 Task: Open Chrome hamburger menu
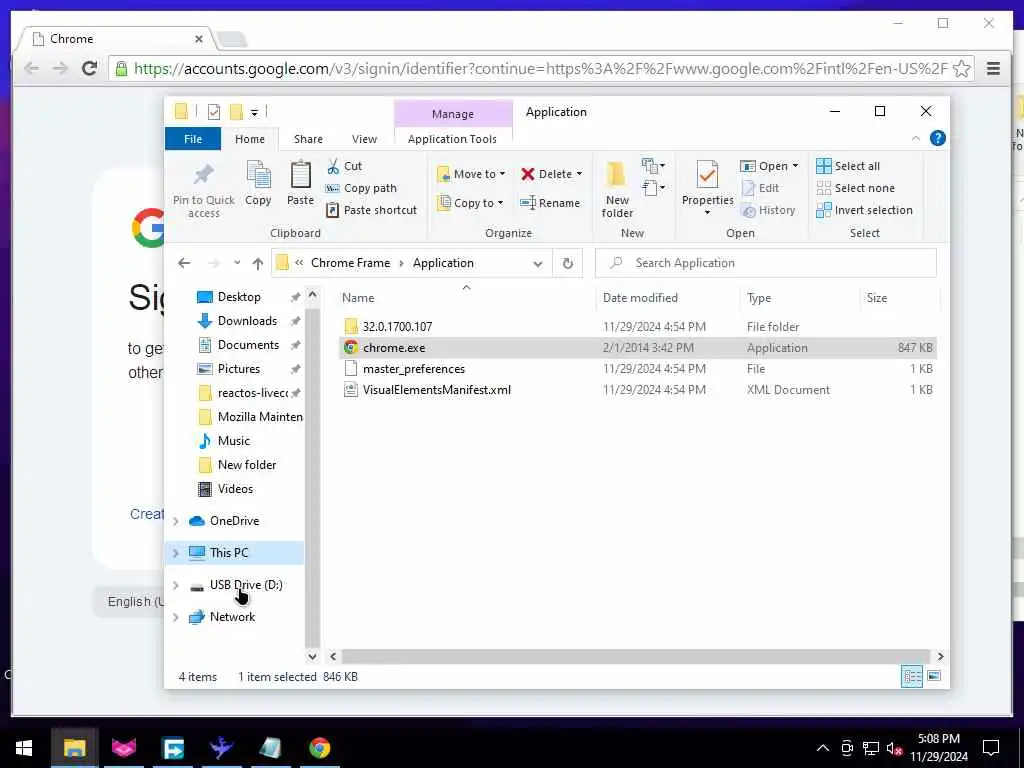click(x=993, y=68)
